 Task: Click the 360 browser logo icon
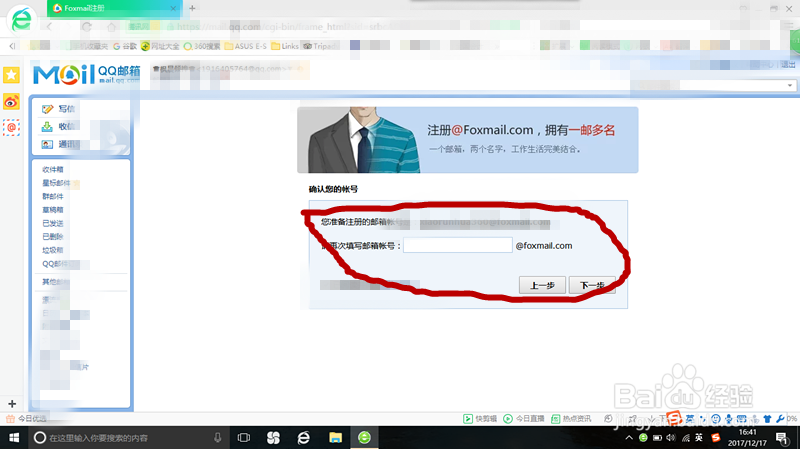coord(21,20)
